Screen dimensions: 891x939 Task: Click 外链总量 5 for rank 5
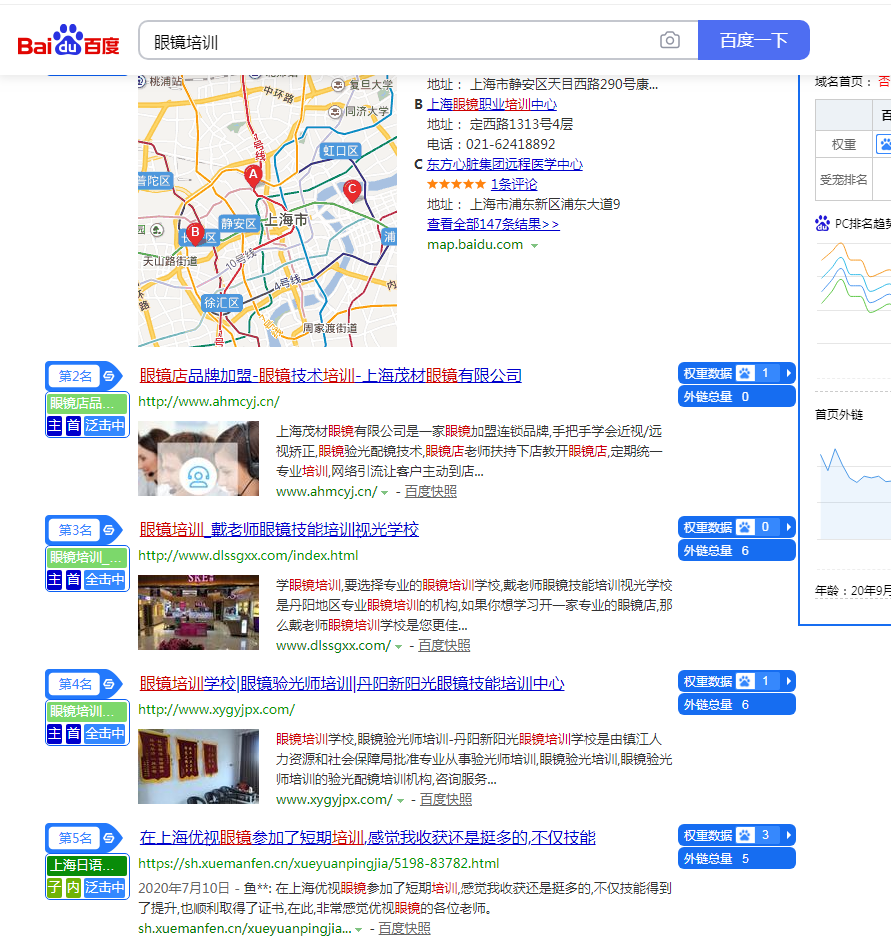(x=737, y=858)
